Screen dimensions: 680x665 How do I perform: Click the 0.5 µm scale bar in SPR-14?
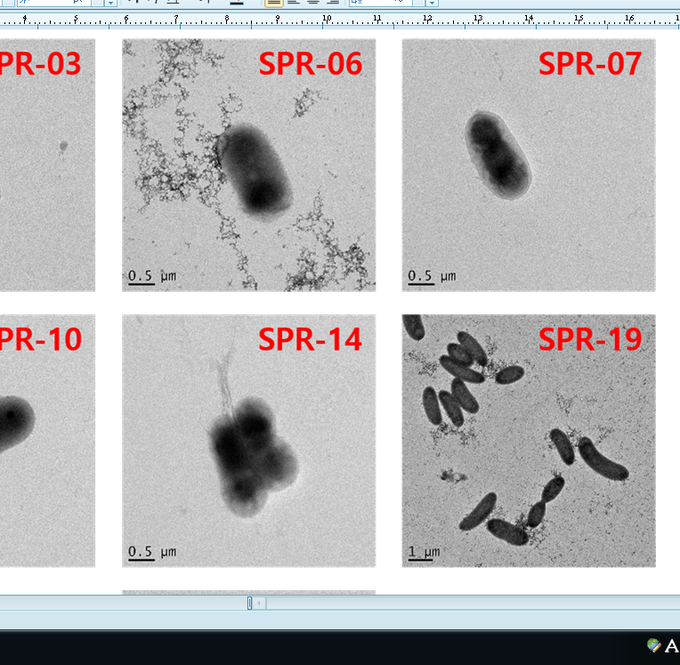(x=141, y=560)
